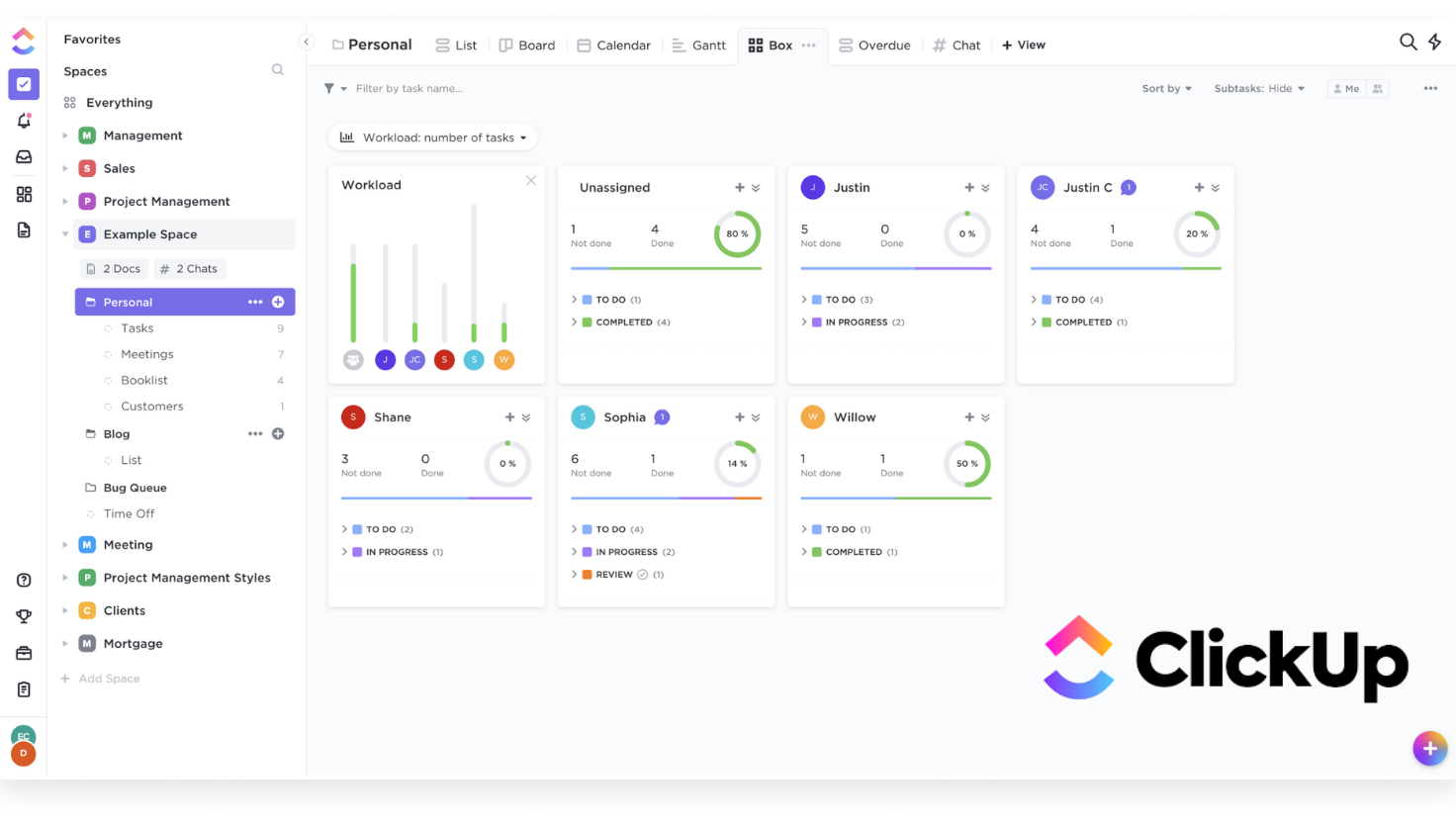The width and height of the screenshot is (1456, 823).
Task: Select the teal S avatar in Workload chart
Action: 475,360
